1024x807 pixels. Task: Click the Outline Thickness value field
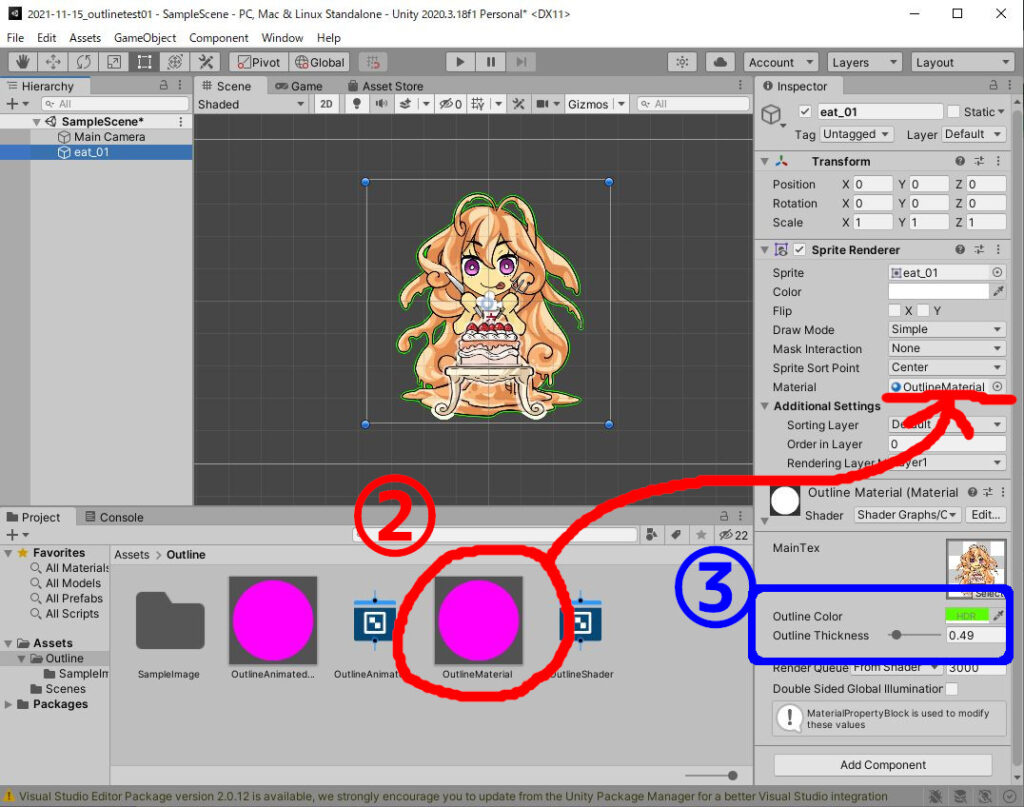pos(976,635)
